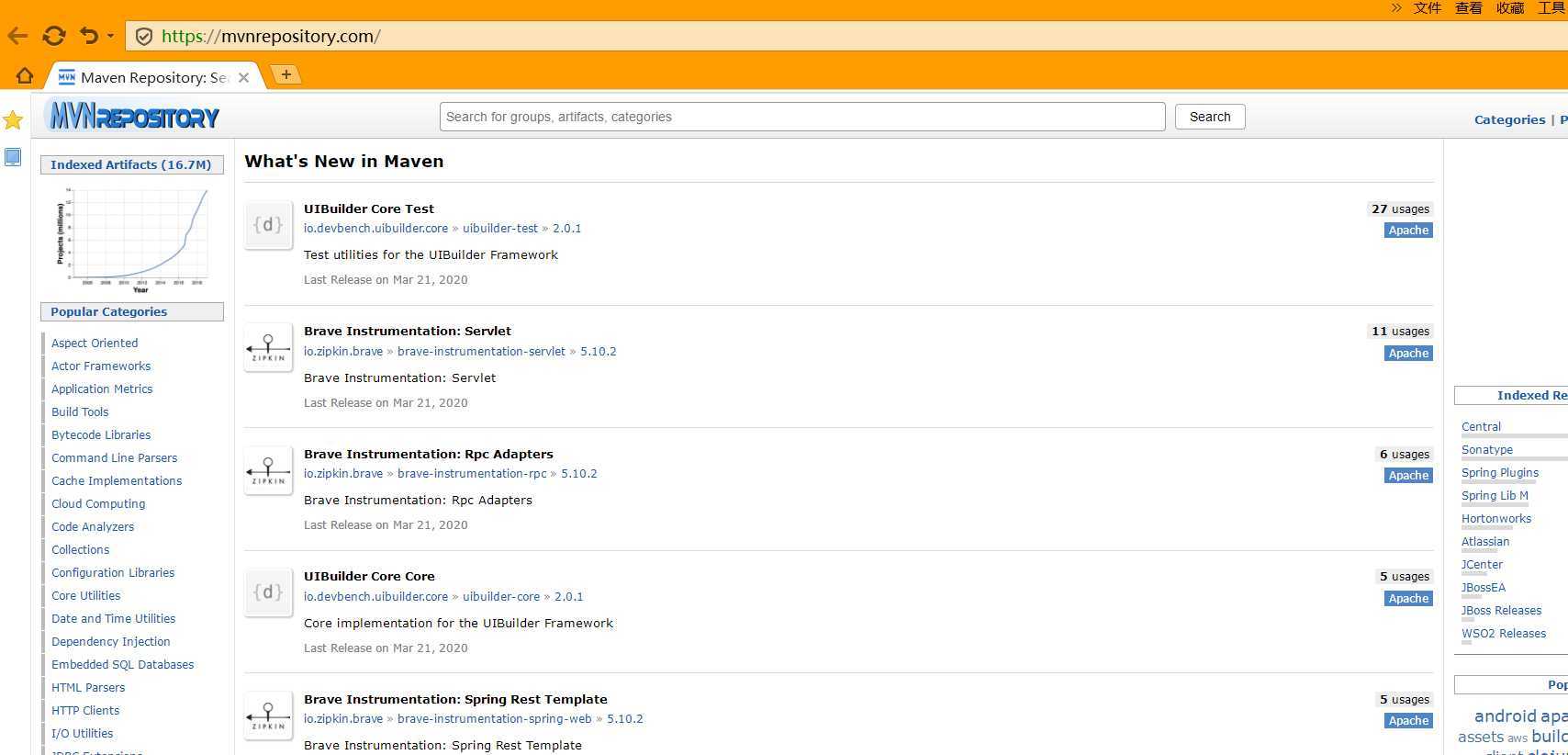Open the HTML Parsers category
Image resolution: width=1568 pixels, height=755 pixels.
click(x=88, y=688)
